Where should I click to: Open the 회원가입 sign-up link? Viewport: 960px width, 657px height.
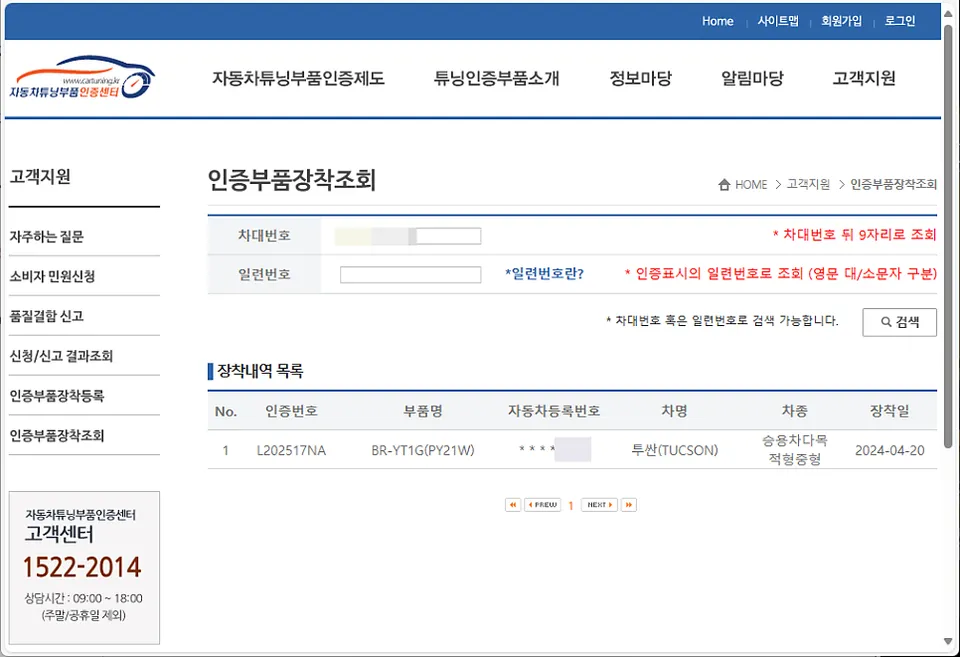pyautogui.click(x=841, y=21)
